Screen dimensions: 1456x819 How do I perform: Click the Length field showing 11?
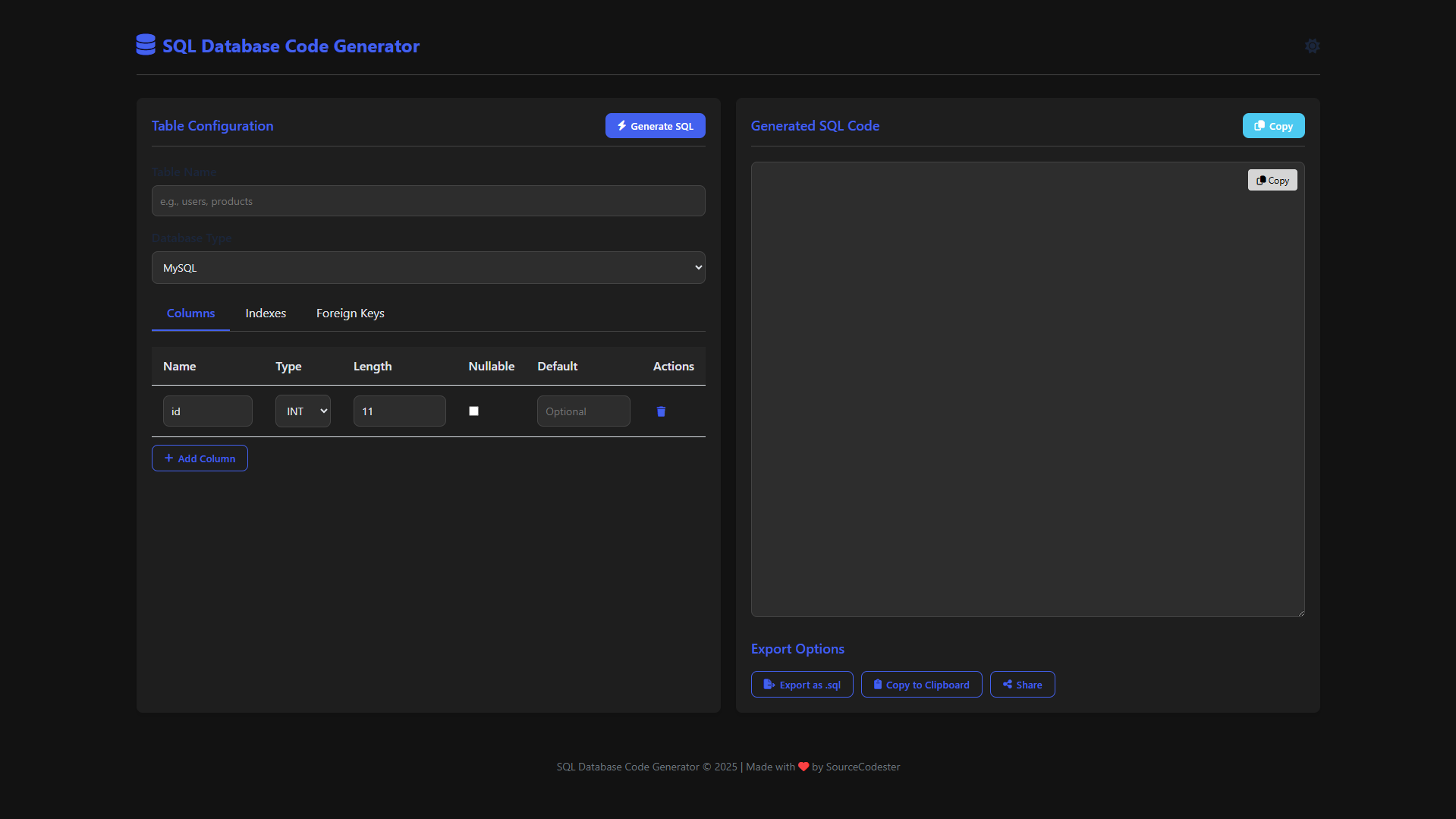(x=399, y=411)
